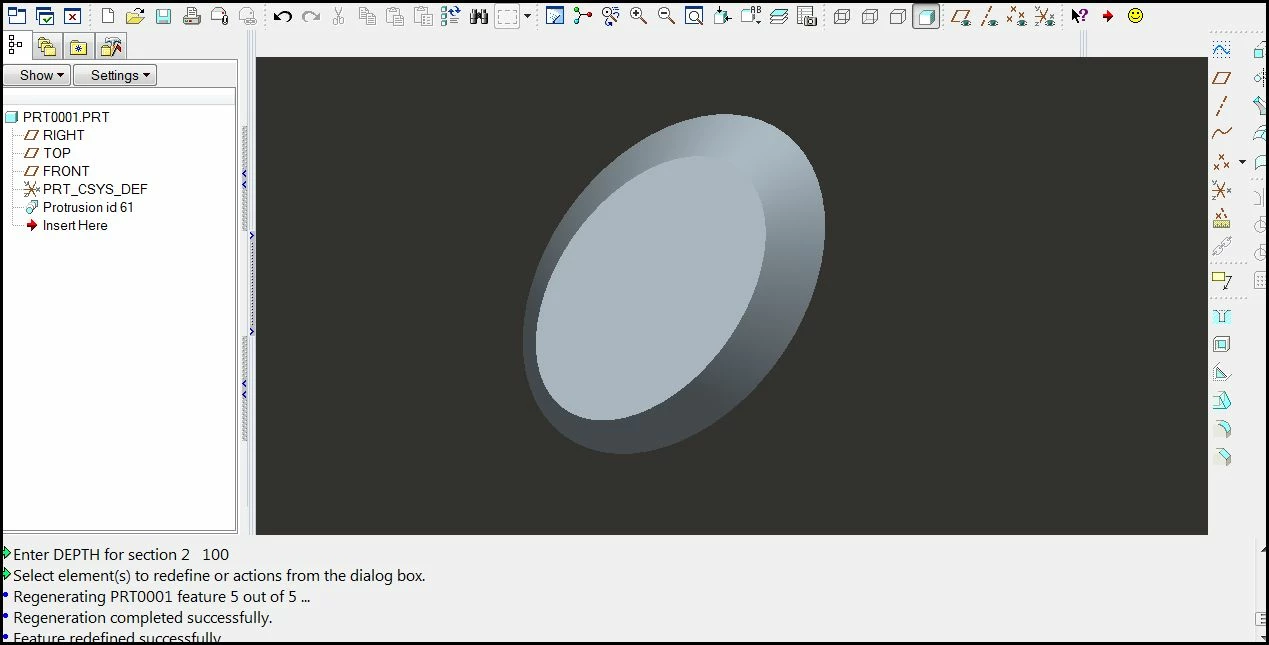The image size is (1269, 645).
Task: Toggle datum axes display
Action: click(x=989, y=16)
